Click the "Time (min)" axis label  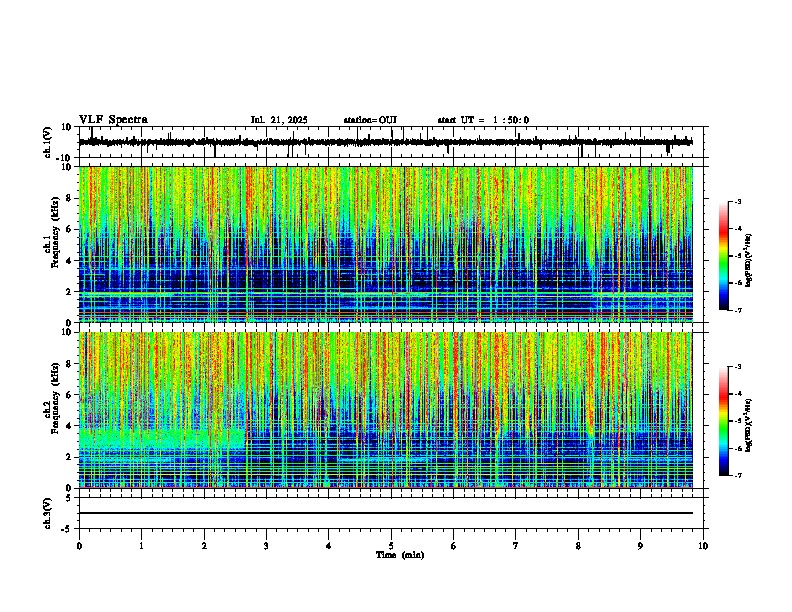[400, 555]
